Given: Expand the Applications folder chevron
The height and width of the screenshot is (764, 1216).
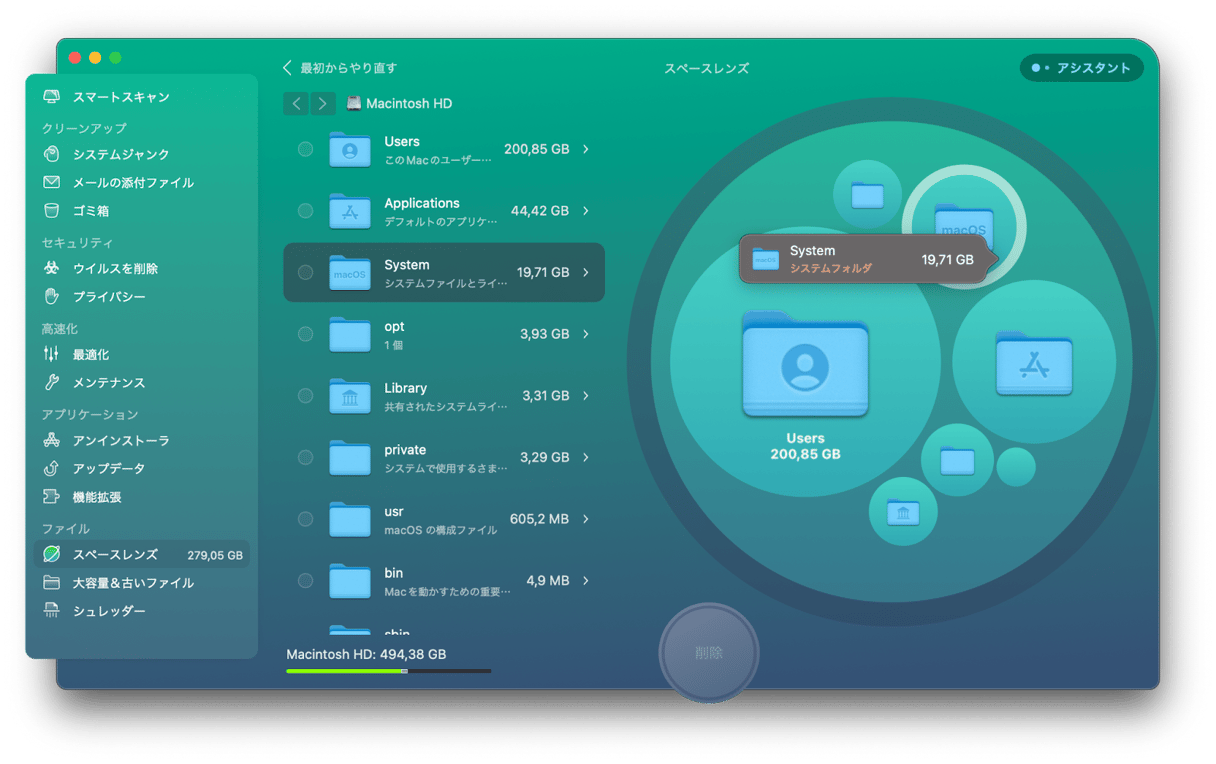Looking at the screenshot, I should (x=586, y=211).
